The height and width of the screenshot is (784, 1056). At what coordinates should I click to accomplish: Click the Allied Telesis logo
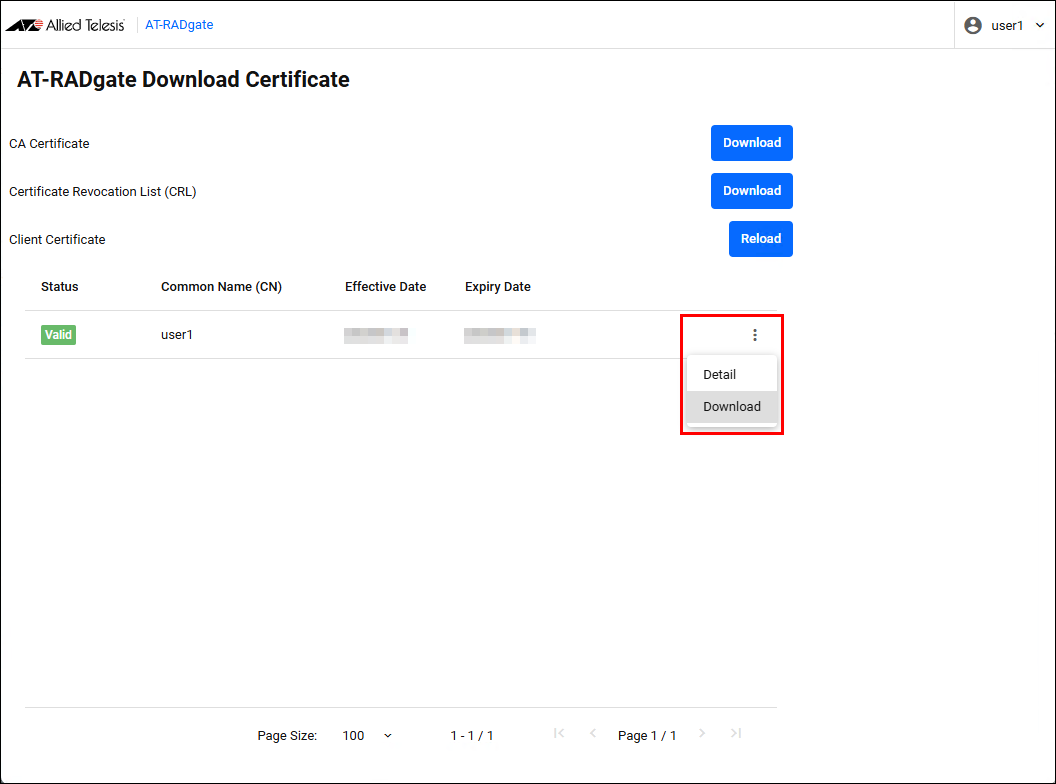point(65,25)
